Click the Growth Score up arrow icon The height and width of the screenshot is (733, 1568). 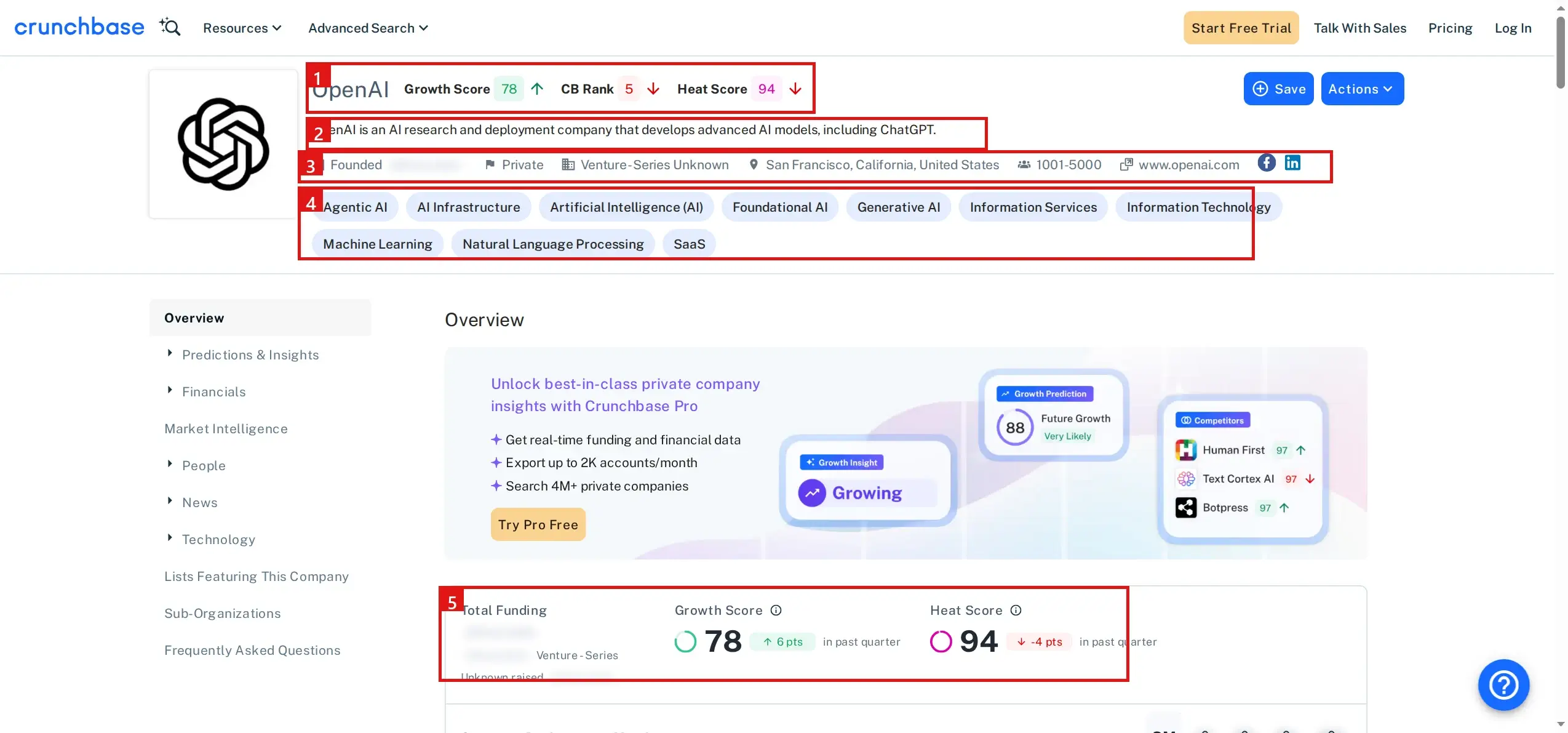(537, 89)
